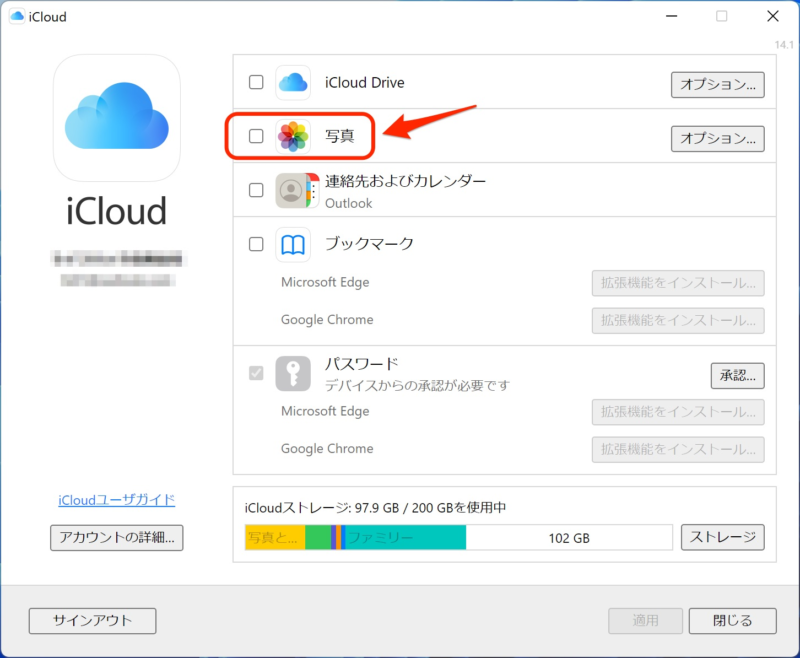The height and width of the screenshot is (658, 800).
Task: Click teal ファミリー storage segment
Action: click(406, 538)
